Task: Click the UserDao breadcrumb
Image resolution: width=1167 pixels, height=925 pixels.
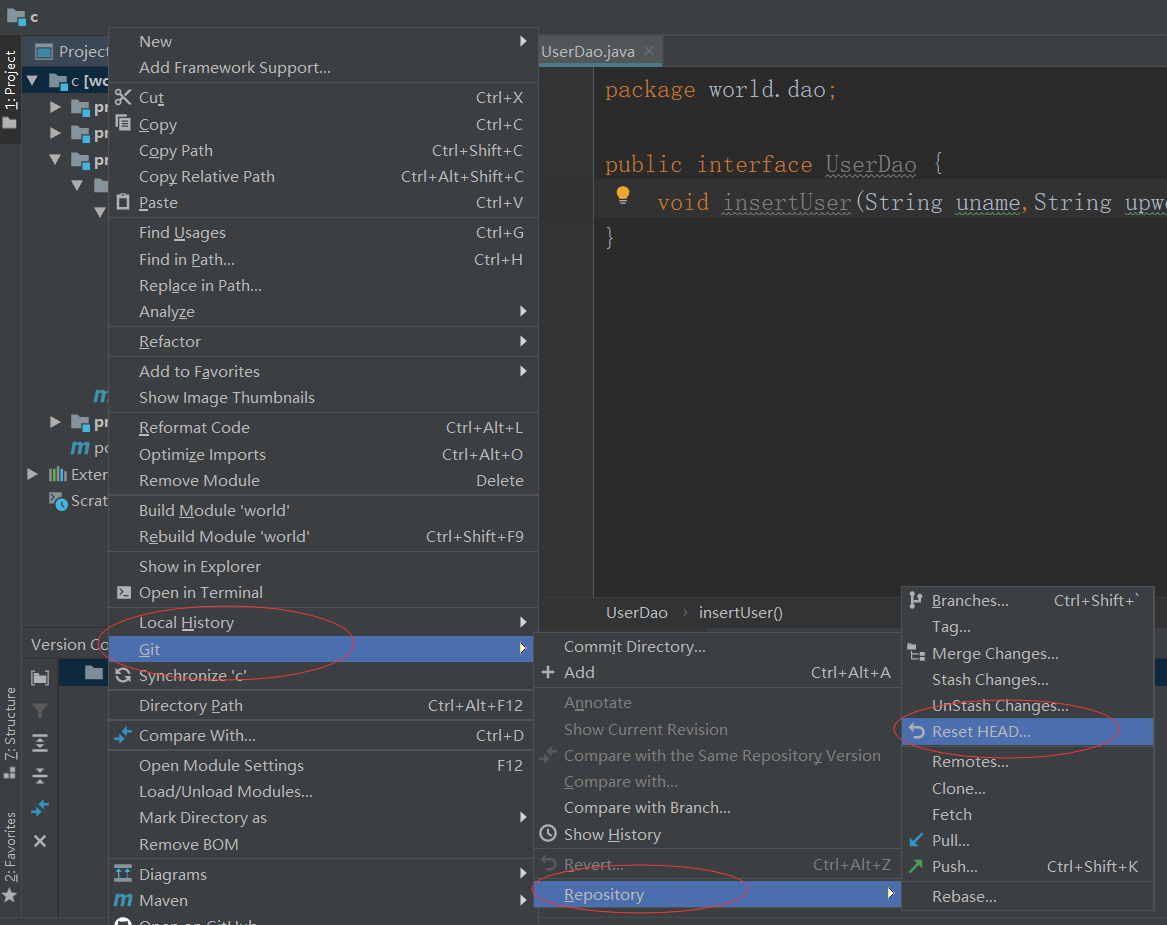Action: pos(636,612)
